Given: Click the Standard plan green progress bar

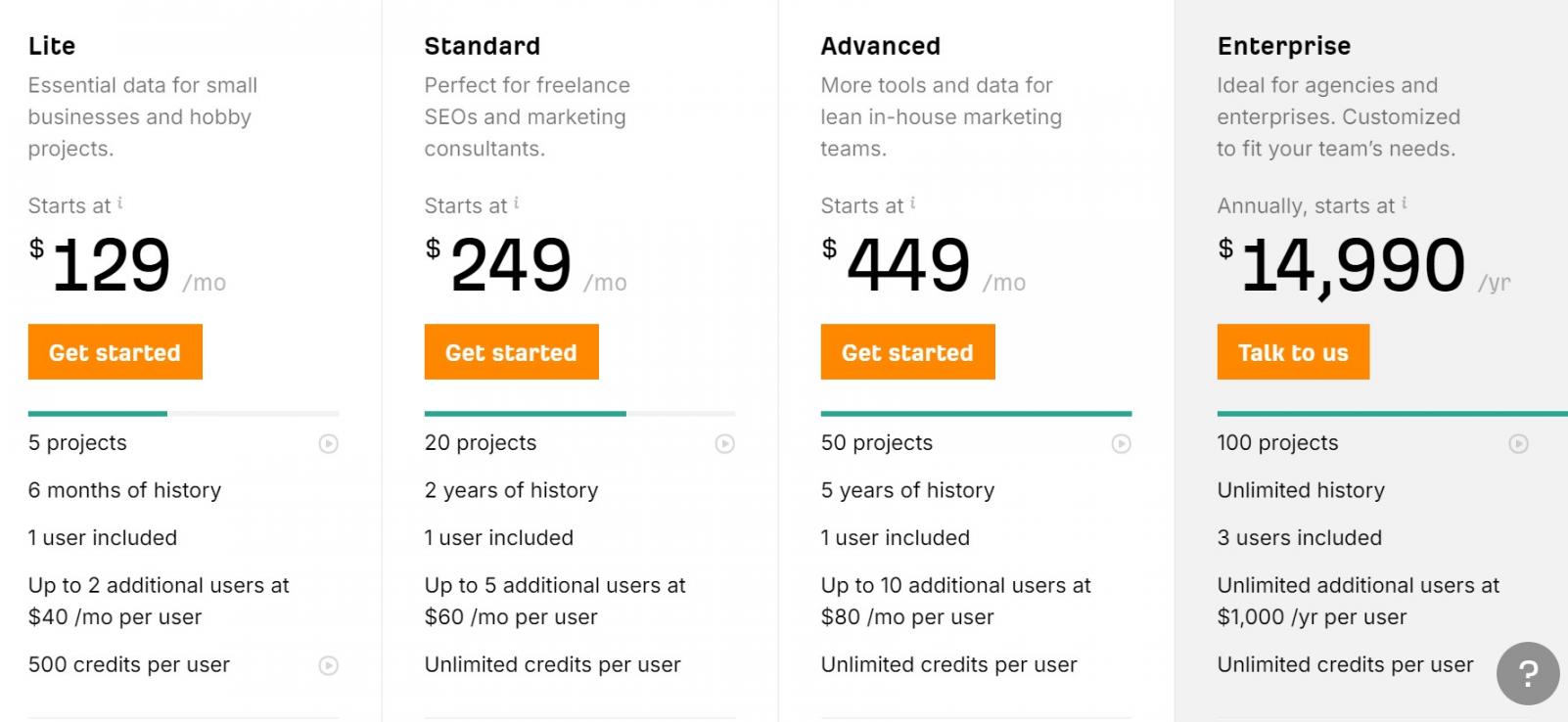Looking at the screenshot, I should click(525, 414).
